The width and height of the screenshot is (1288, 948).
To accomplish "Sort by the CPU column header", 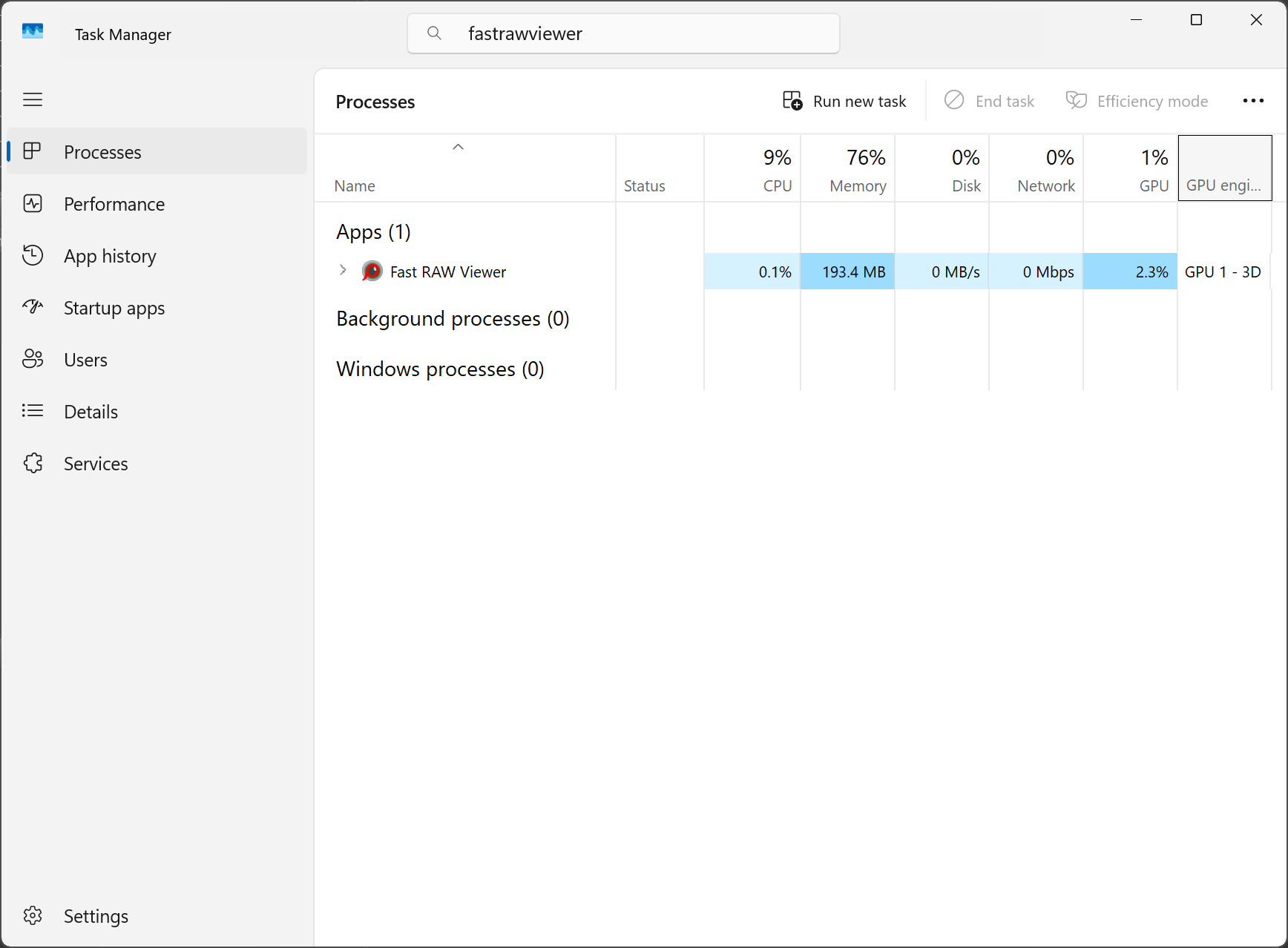I will click(752, 168).
